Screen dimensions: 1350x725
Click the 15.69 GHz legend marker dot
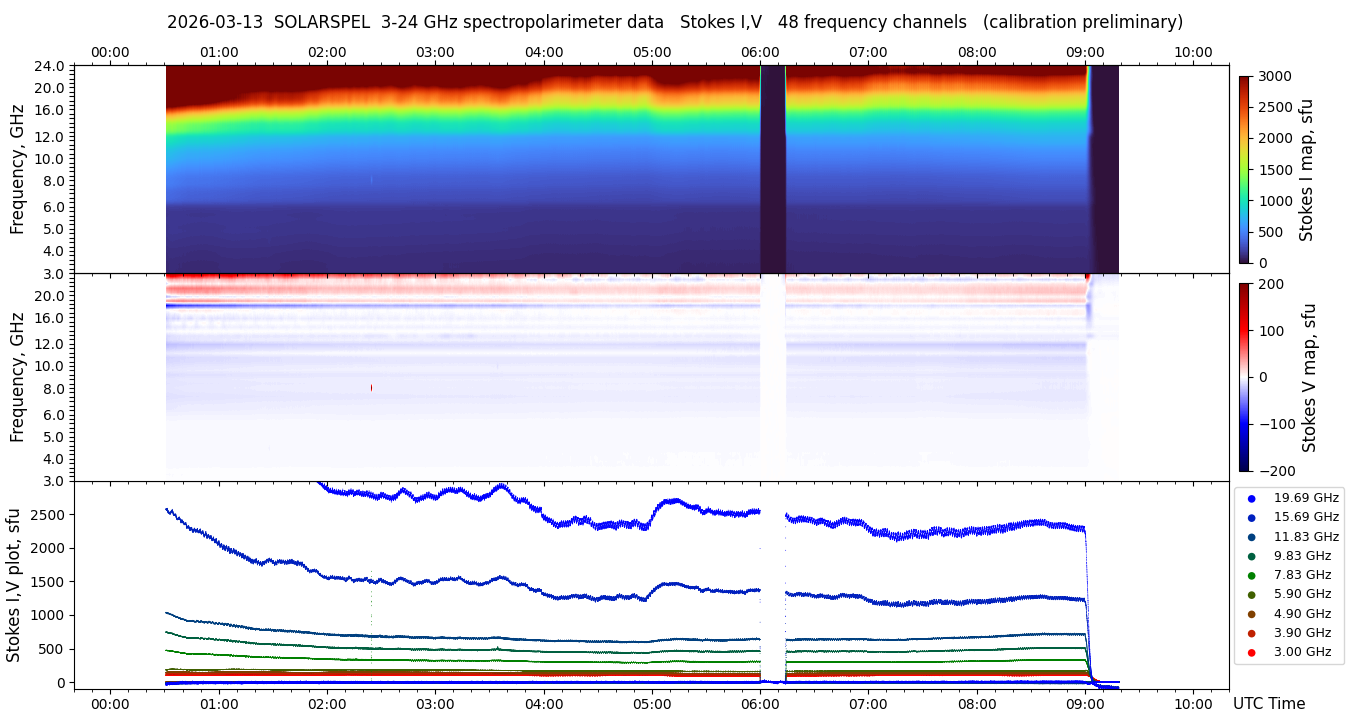[x=1251, y=517]
